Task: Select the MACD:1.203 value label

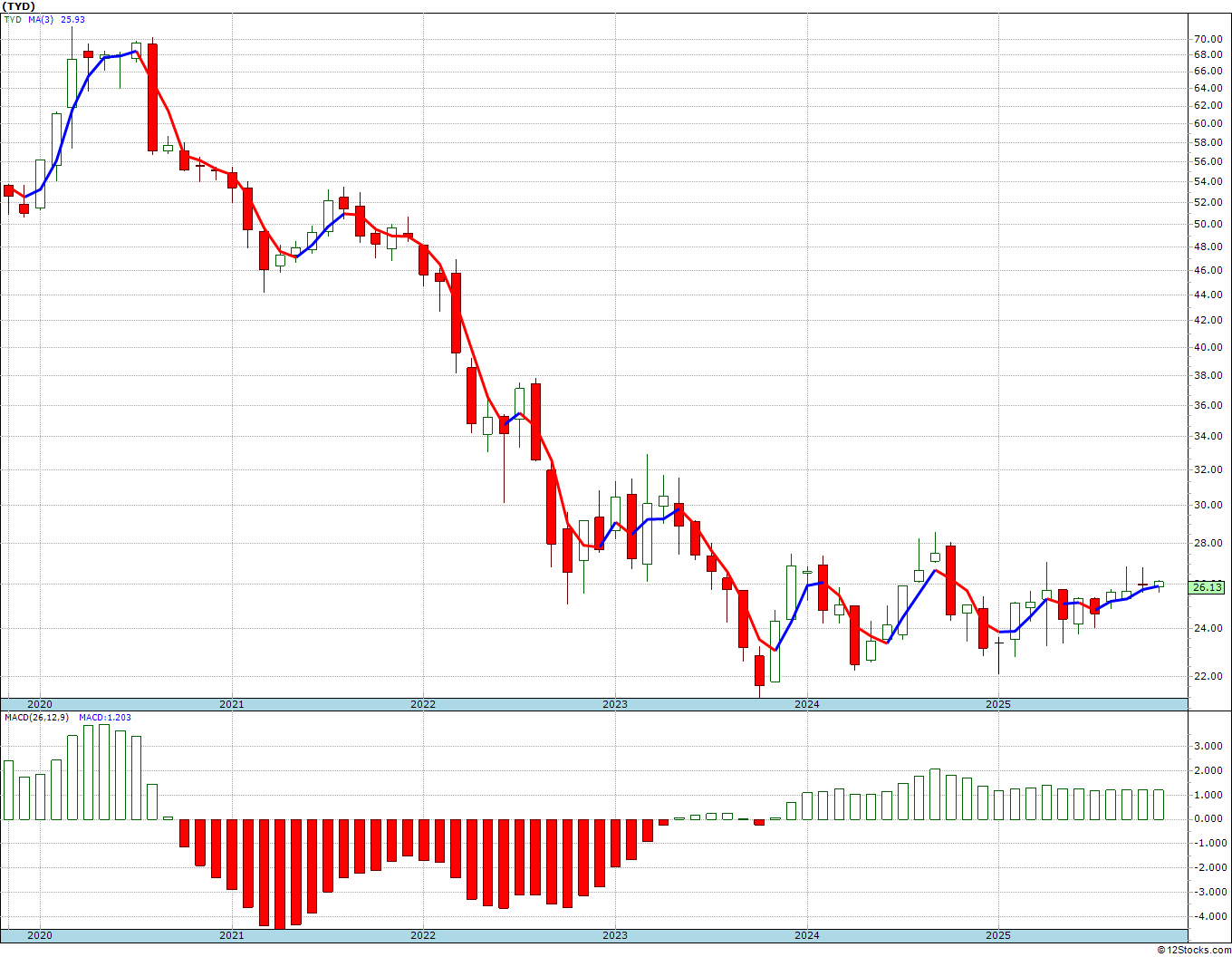Action: pos(105,717)
